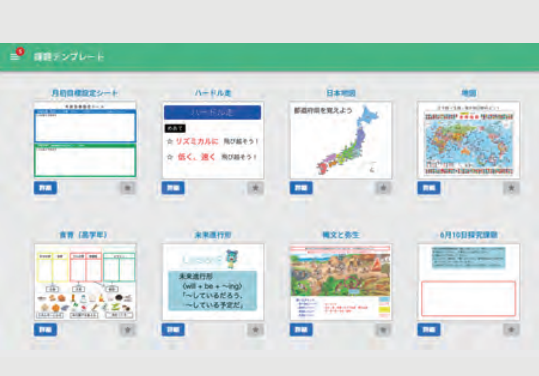Select the Japan map thumbnail

(341, 140)
